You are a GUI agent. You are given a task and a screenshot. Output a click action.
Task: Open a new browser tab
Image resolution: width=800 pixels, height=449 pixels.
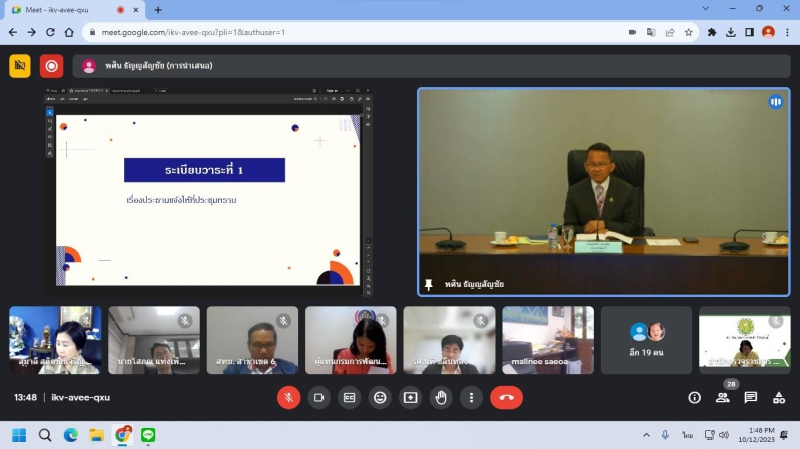[x=158, y=10]
